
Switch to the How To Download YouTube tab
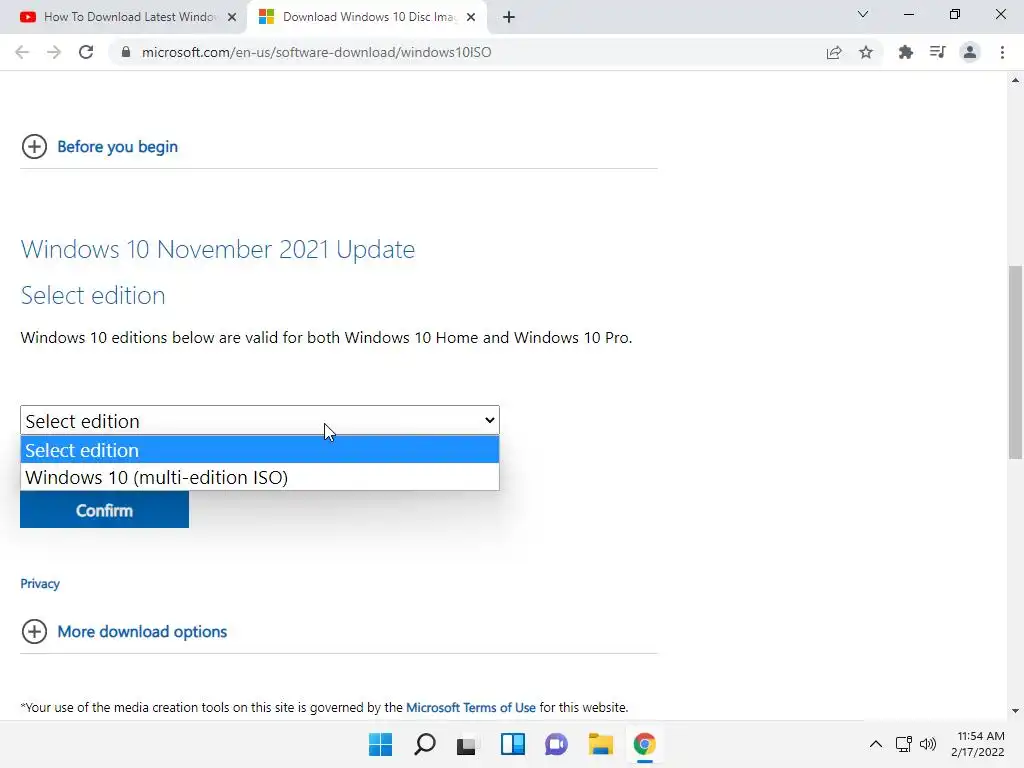pyautogui.click(x=123, y=17)
